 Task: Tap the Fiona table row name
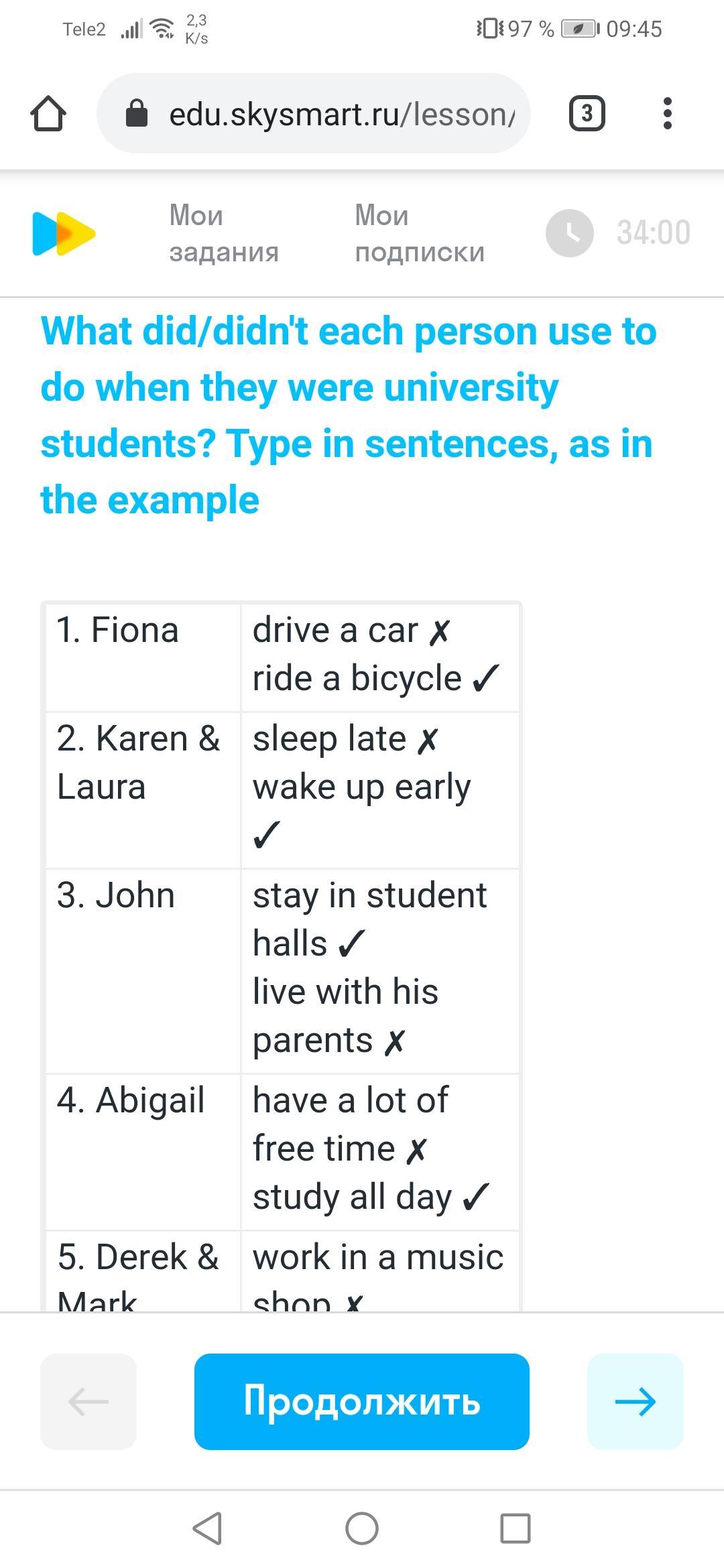click(118, 631)
